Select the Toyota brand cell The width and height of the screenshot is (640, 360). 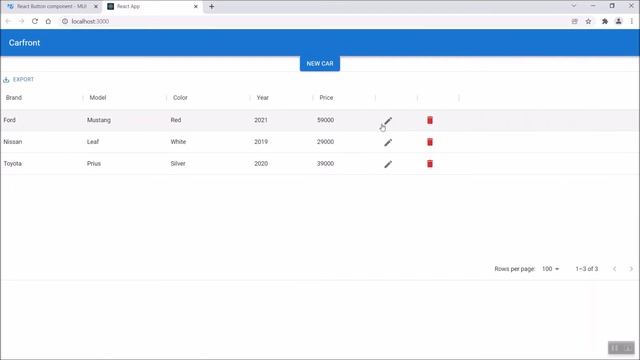click(13, 163)
